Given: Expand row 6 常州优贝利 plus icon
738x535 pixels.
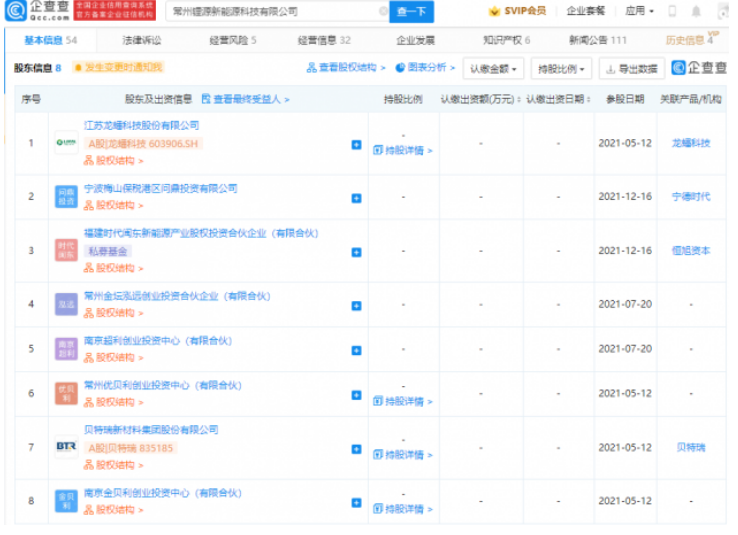Looking at the screenshot, I should [356, 395].
